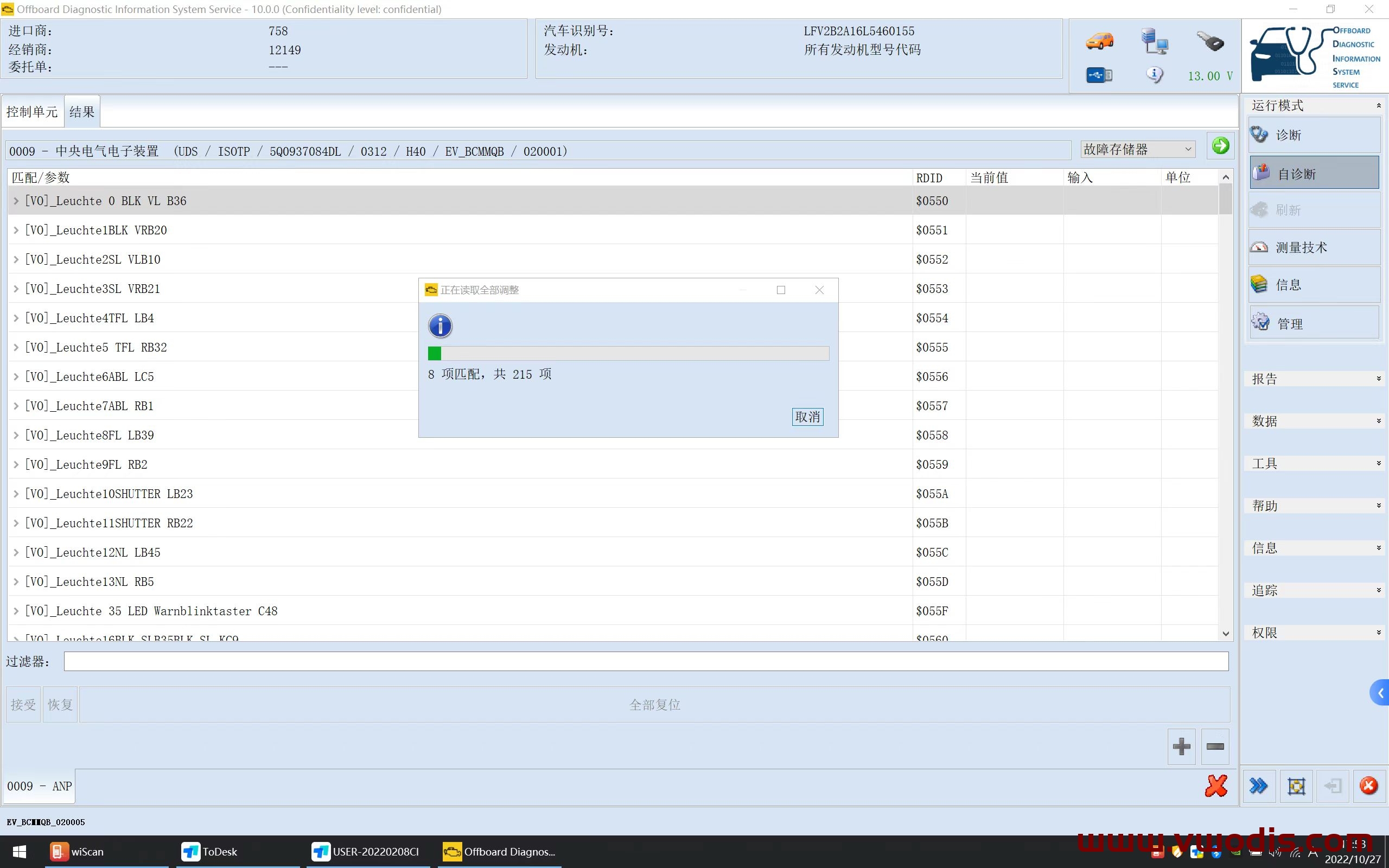This screenshot has width=1389, height=868.
Task: Click the vehicle connection car icon
Action: click(1099, 41)
